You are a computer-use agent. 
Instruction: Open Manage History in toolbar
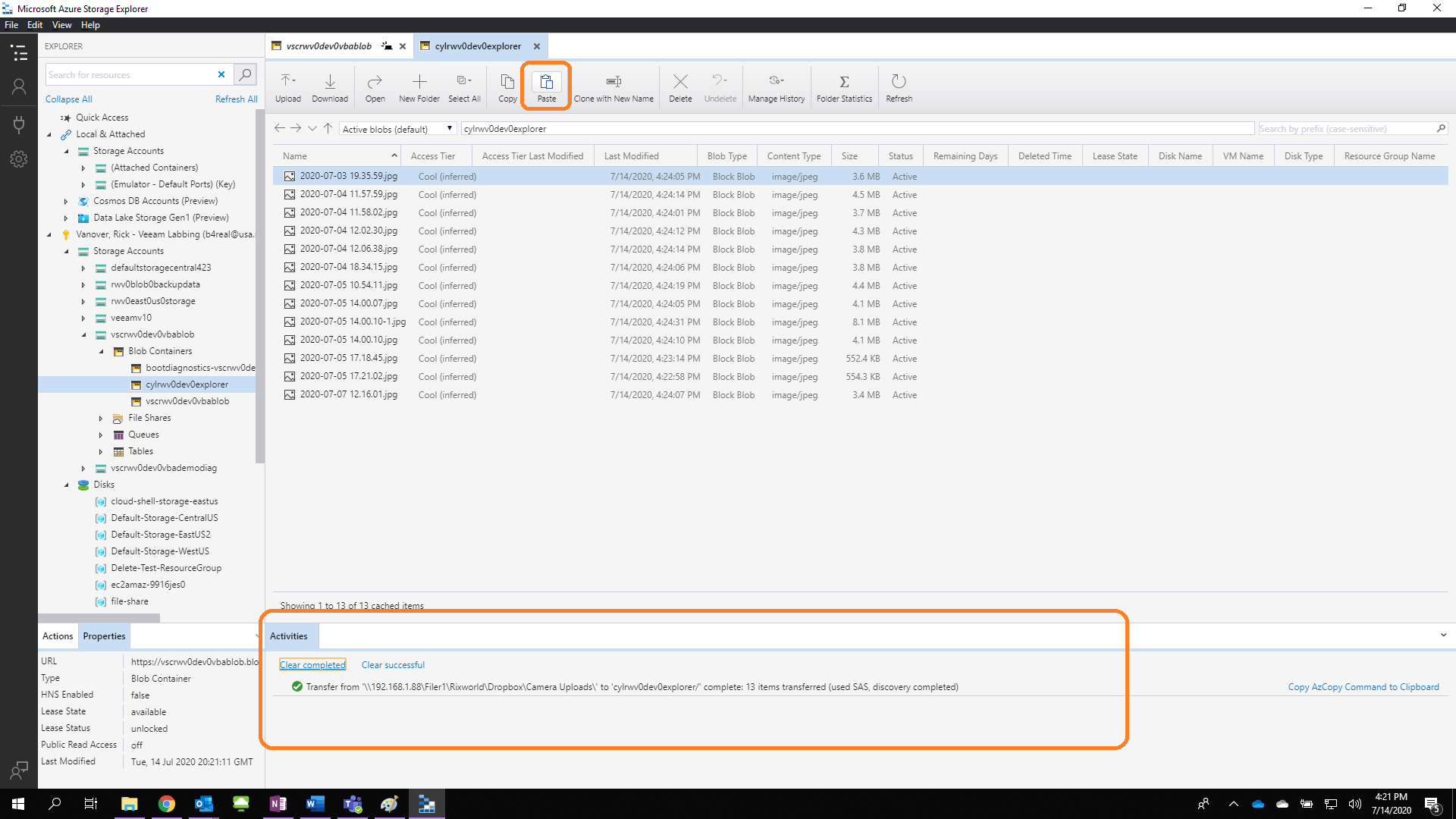click(x=777, y=87)
